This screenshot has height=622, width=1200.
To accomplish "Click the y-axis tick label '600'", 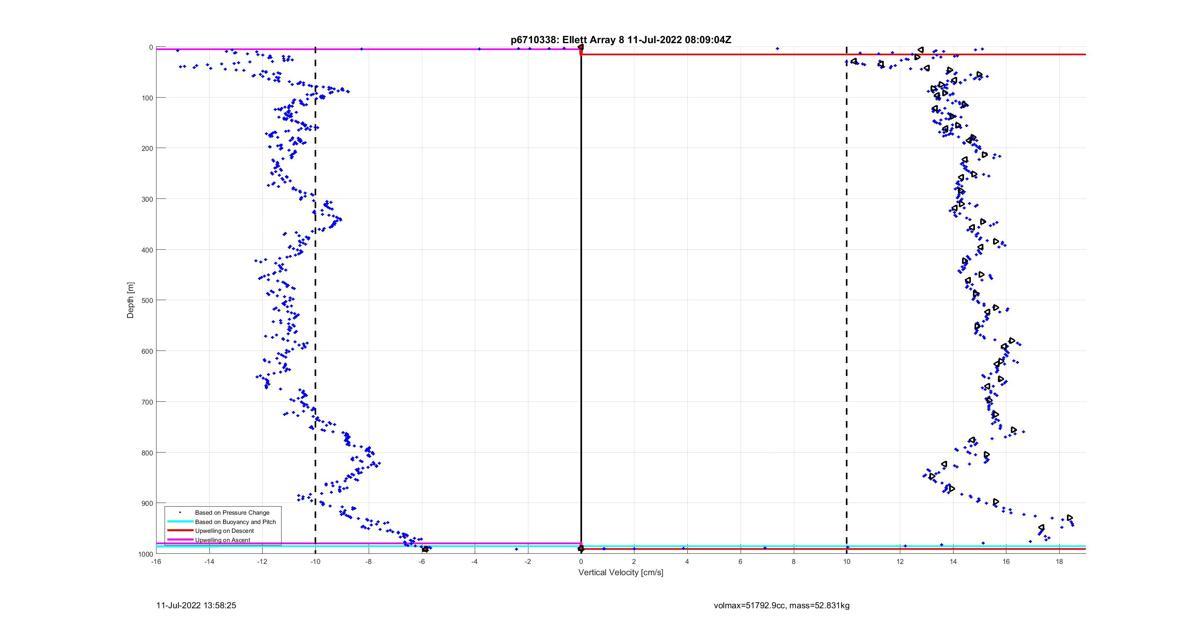I will [146, 351].
